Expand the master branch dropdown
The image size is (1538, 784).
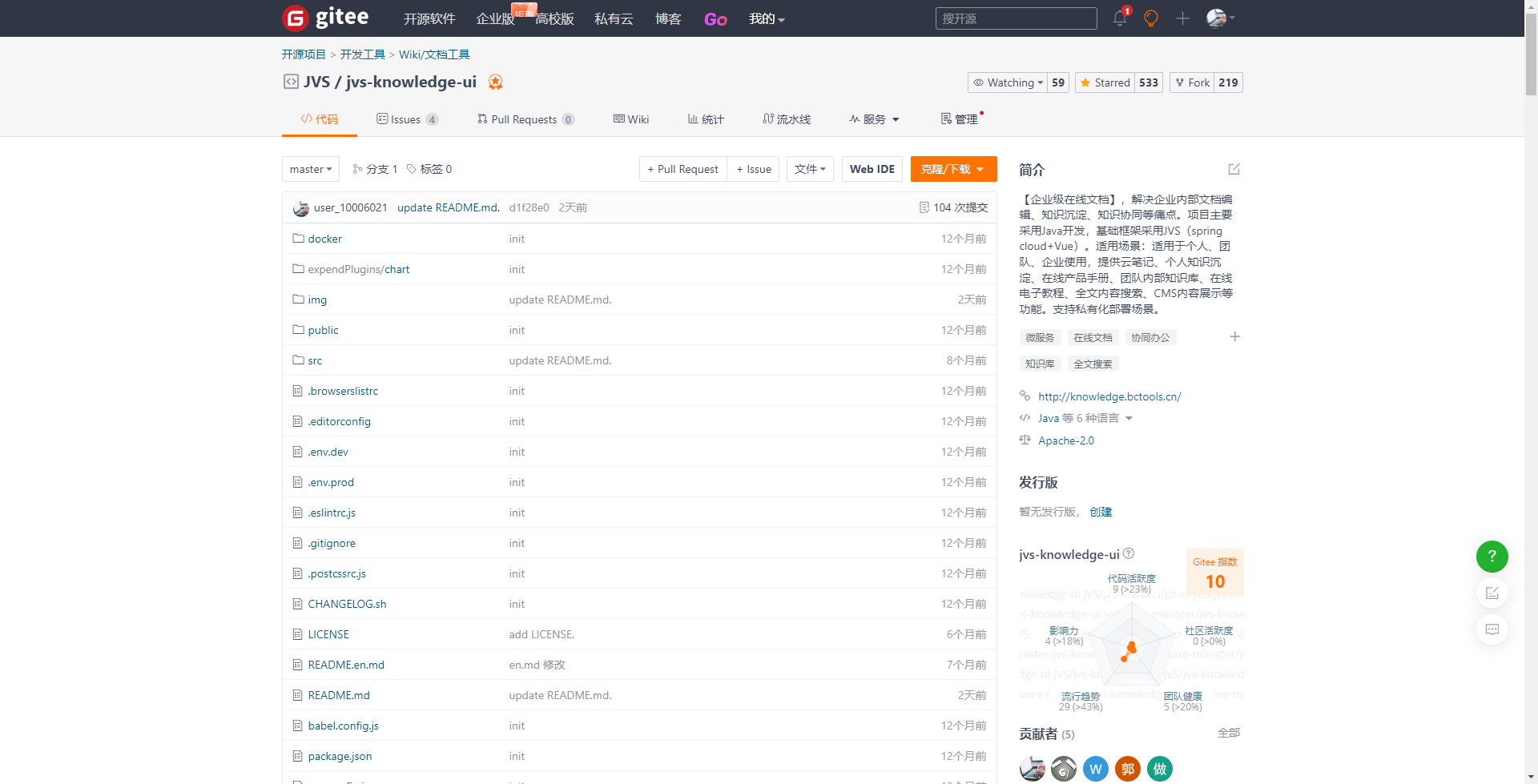click(x=311, y=169)
